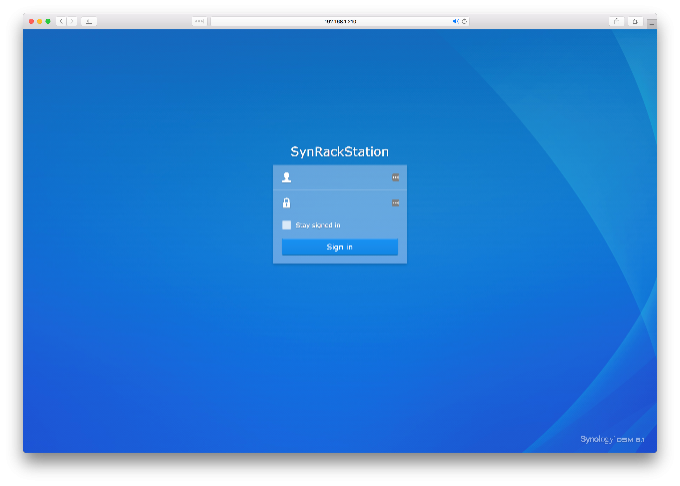
Task: Click the Synology logo in bottom corner
Action: pos(613,439)
